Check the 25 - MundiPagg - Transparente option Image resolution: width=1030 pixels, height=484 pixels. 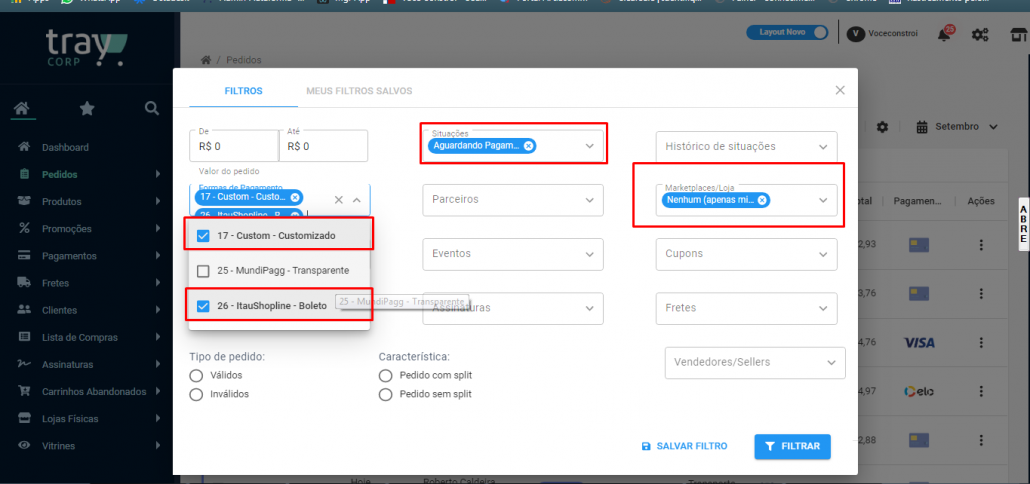point(203,271)
